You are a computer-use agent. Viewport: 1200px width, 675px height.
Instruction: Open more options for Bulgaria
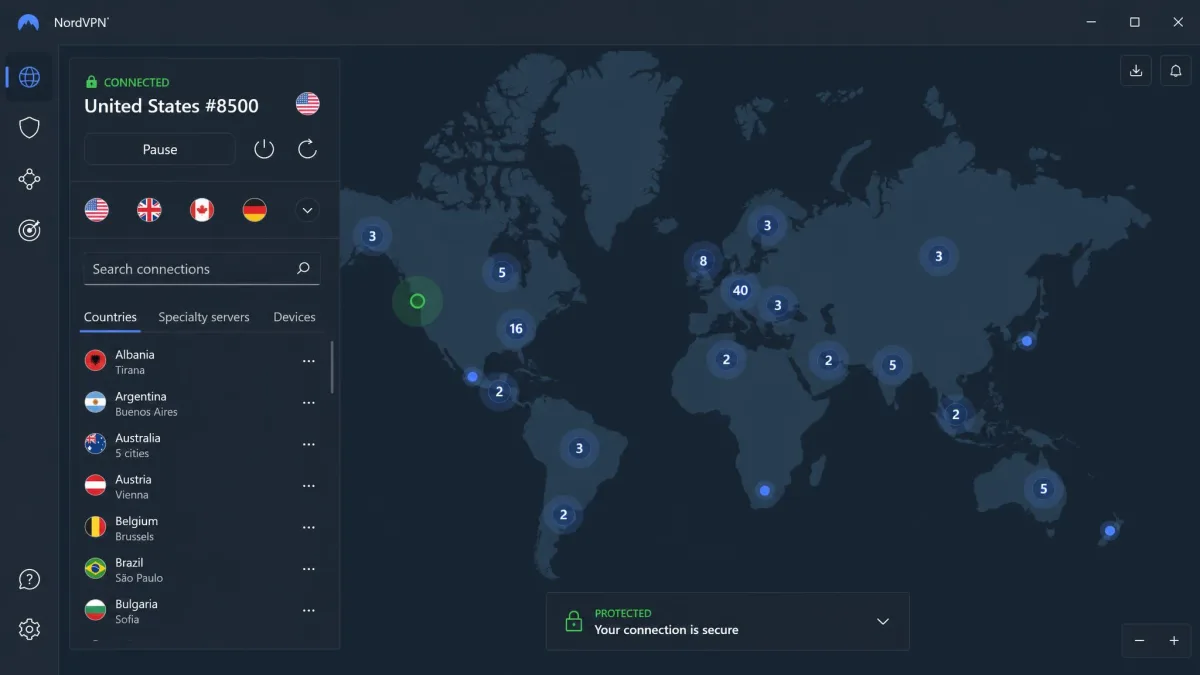pos(309,611)
